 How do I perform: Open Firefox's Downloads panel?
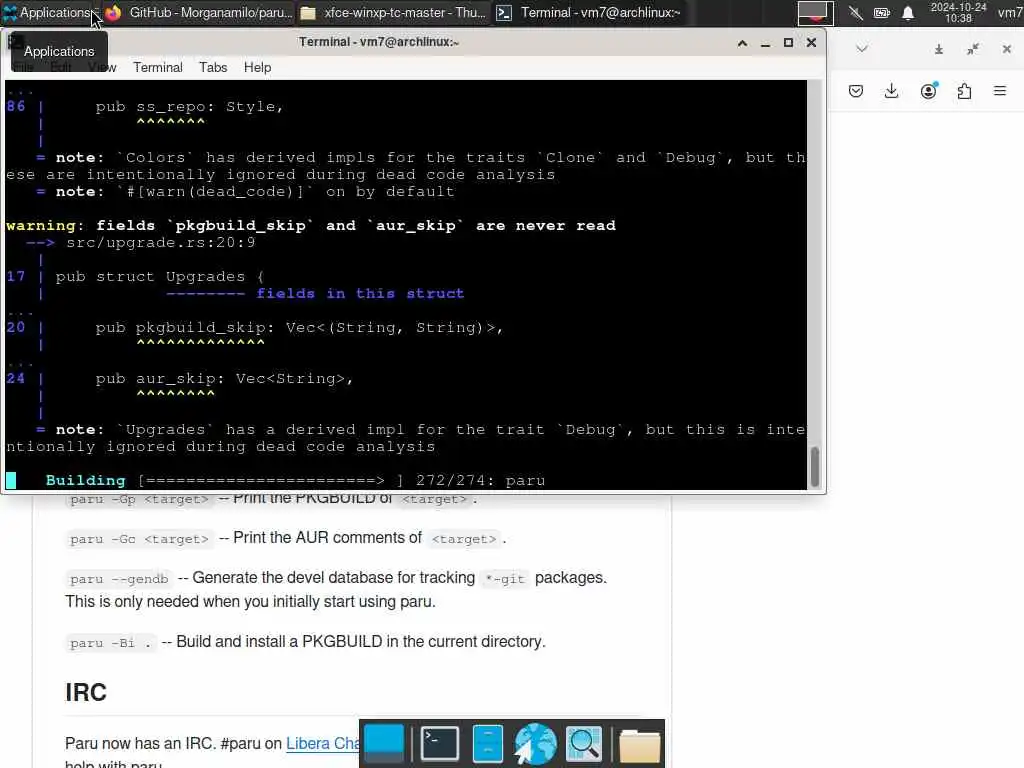click(891, 91)
